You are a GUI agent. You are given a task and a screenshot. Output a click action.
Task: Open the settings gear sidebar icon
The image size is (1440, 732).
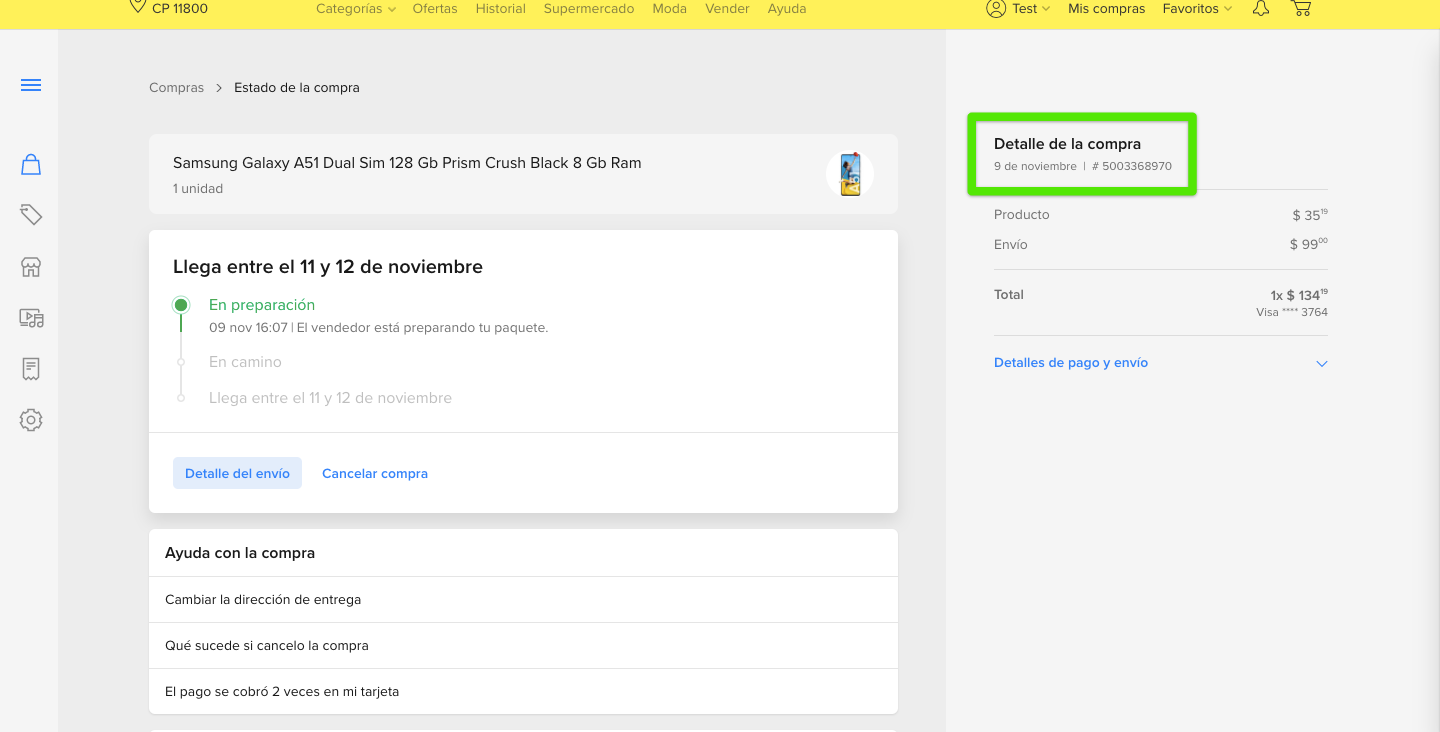[x=31, y=420]
